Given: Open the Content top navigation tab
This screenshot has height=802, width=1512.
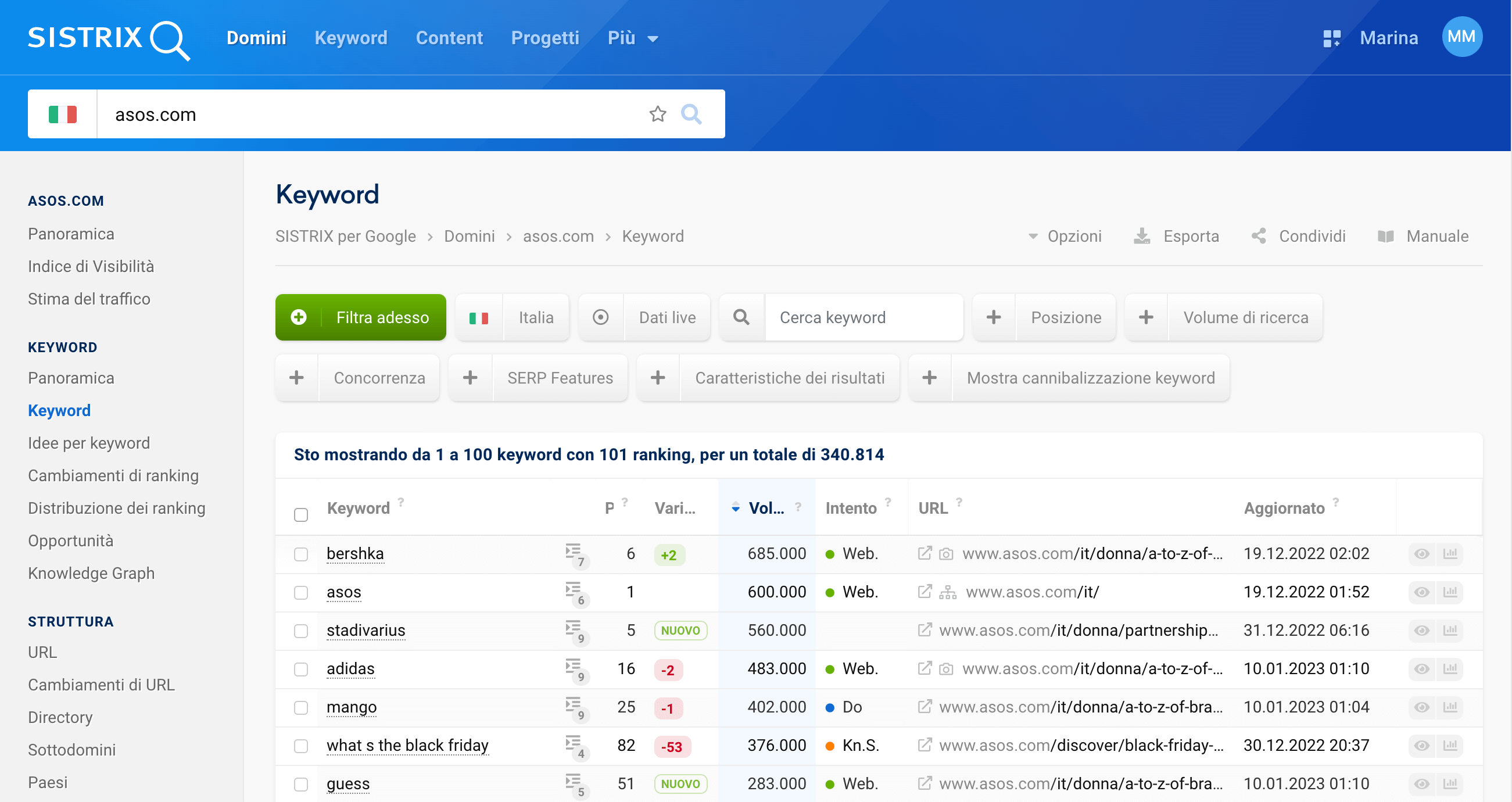Looking at the screenshot, I should click(x=449, y=38).
